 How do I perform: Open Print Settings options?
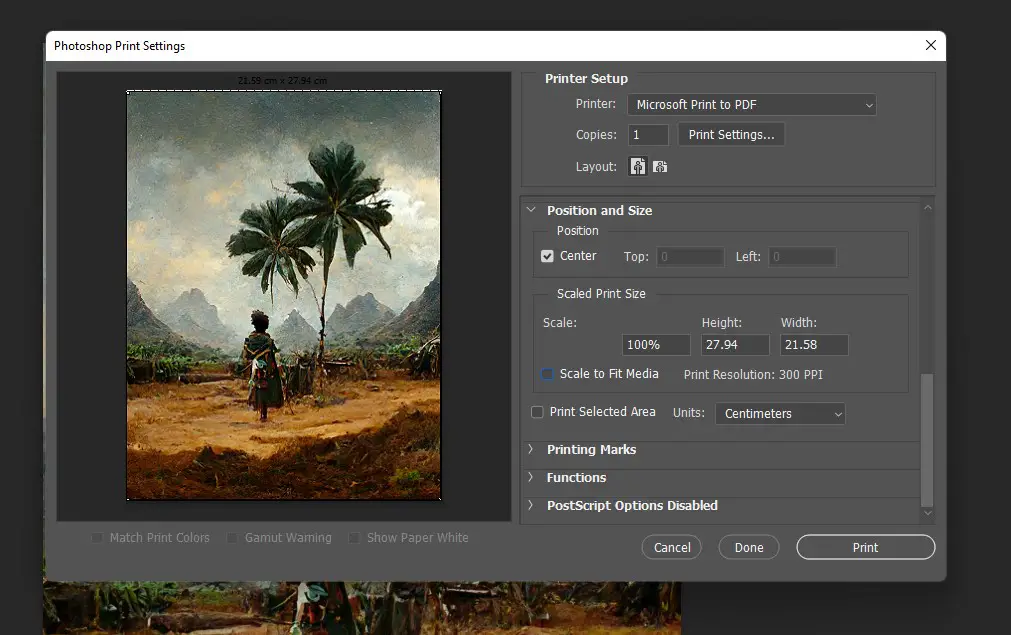(x=731, y=134)
